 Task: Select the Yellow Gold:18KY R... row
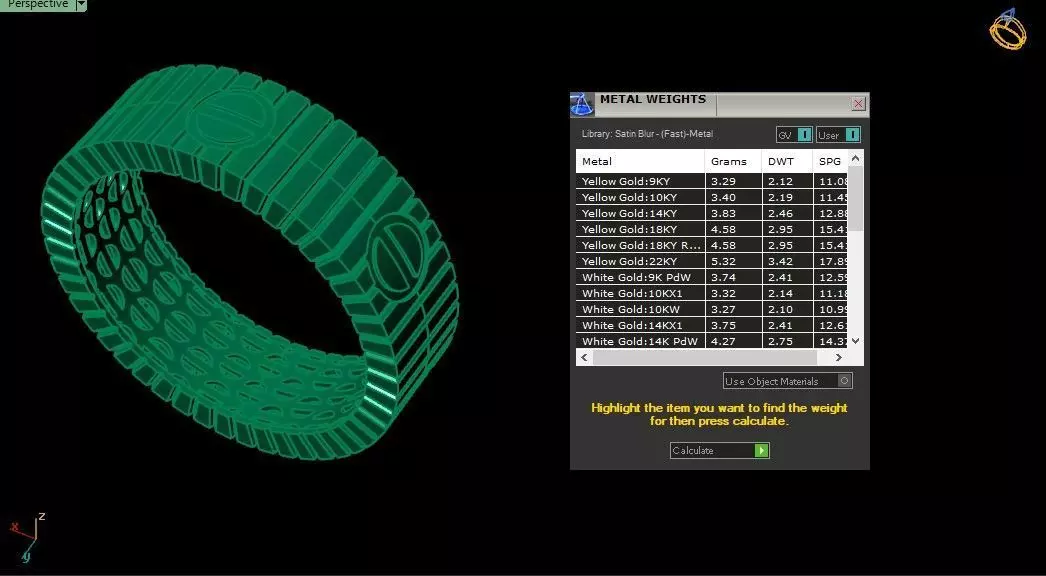click(x=712, y=245)
